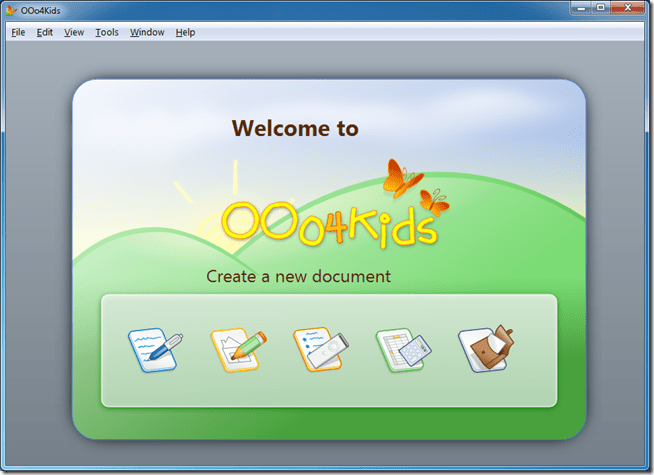This screenshot has height=475, width=654.
Task: Open the File menu
Action: pyautogui.click(x=18, y=32)
